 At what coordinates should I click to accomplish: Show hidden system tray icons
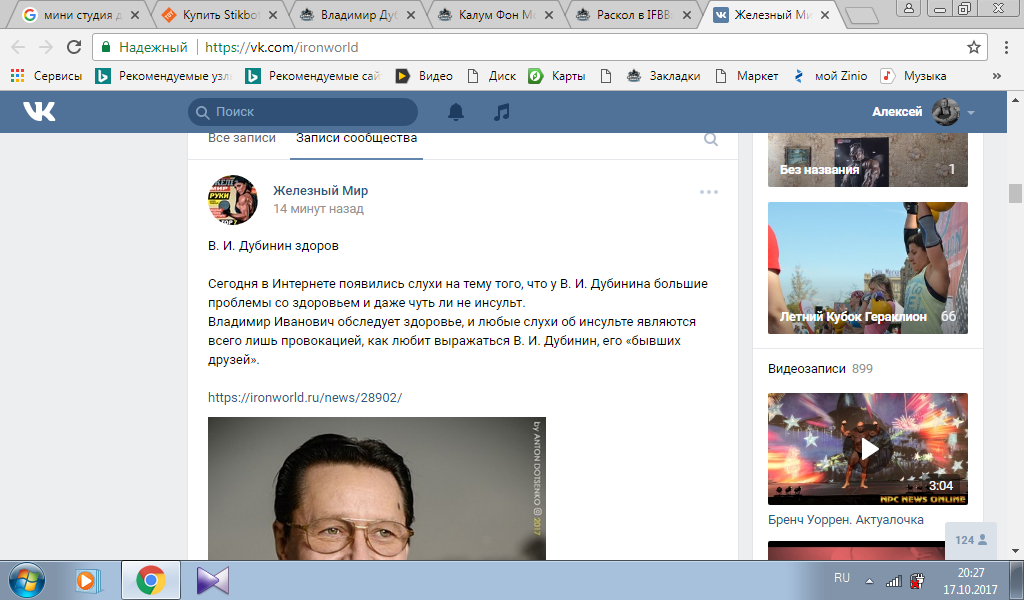(x=869, y=580)
